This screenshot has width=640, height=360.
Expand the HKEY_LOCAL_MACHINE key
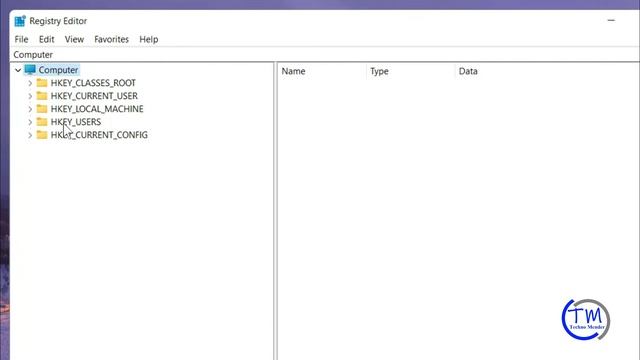click(x=30, y=109)
